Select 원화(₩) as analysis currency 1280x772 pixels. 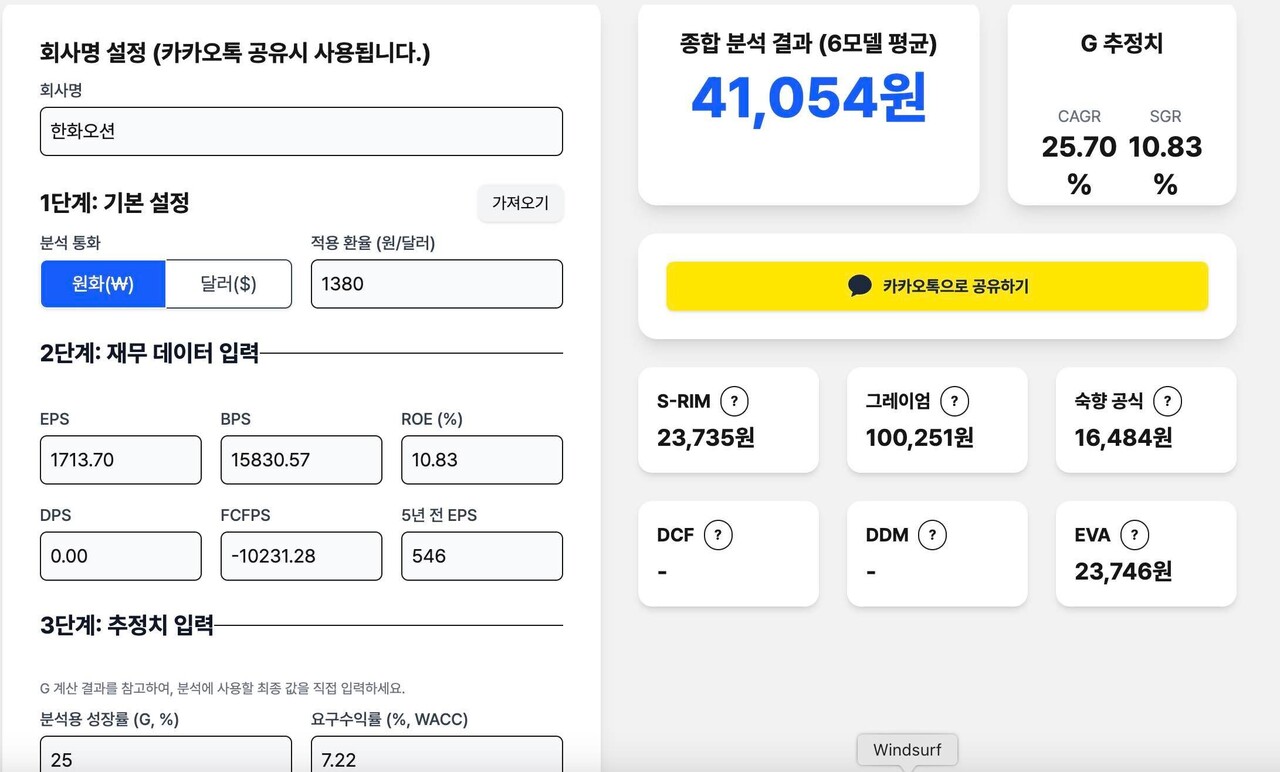103,284
